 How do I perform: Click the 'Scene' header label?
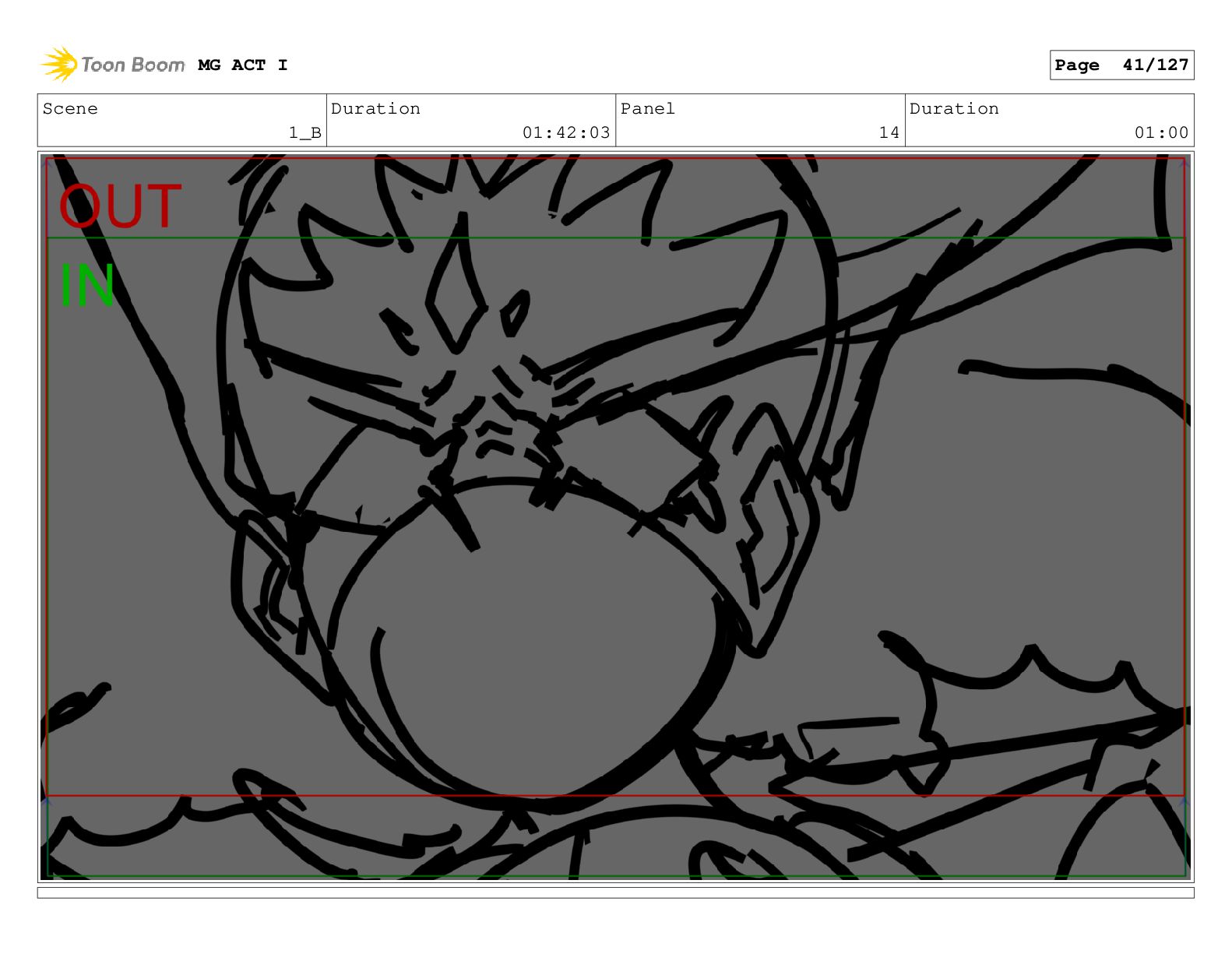pyautogui.click(x=70, y=109)
